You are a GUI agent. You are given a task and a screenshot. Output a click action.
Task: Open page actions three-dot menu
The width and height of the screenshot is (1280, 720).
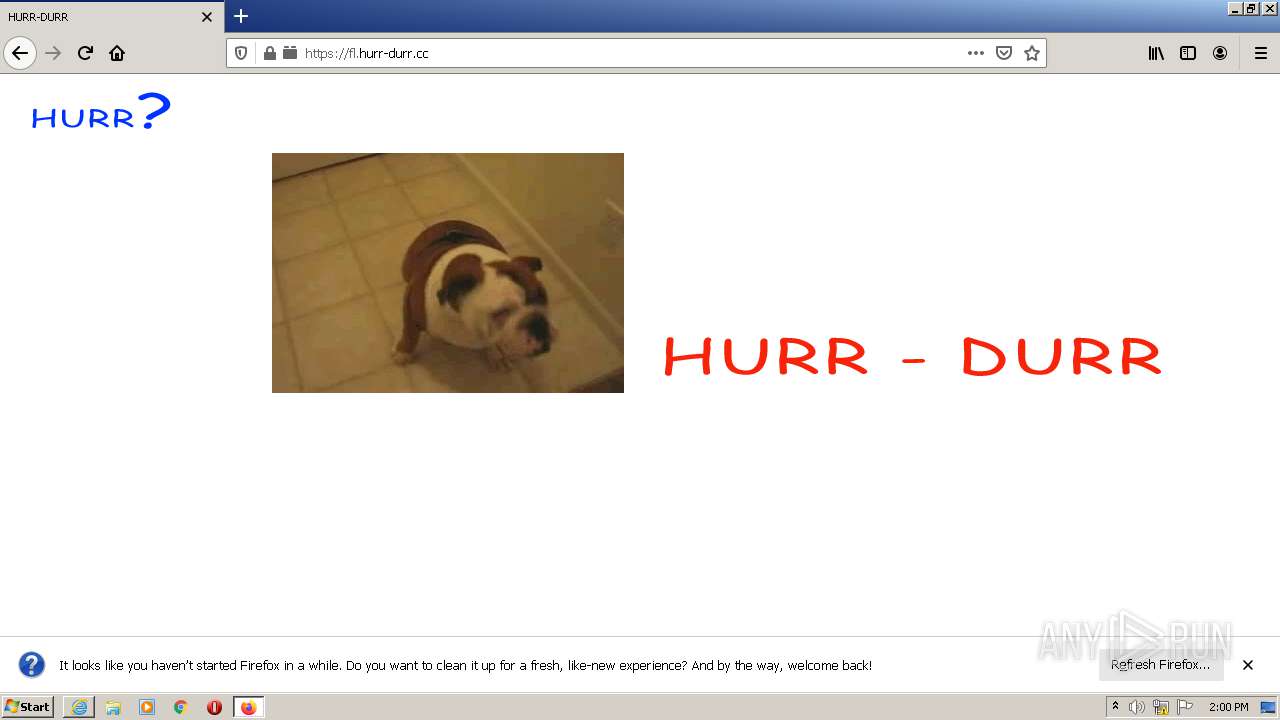point(976,53)
